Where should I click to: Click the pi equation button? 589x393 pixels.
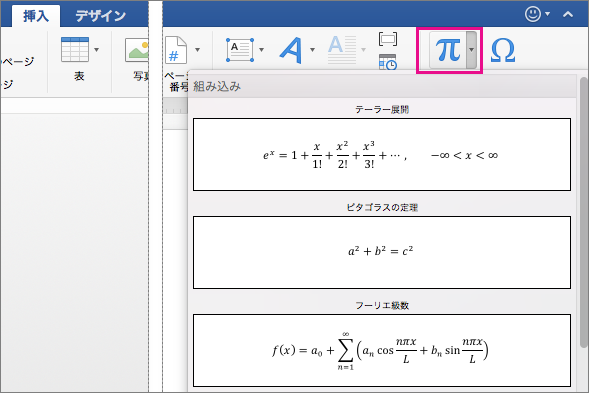click(448, 50)
